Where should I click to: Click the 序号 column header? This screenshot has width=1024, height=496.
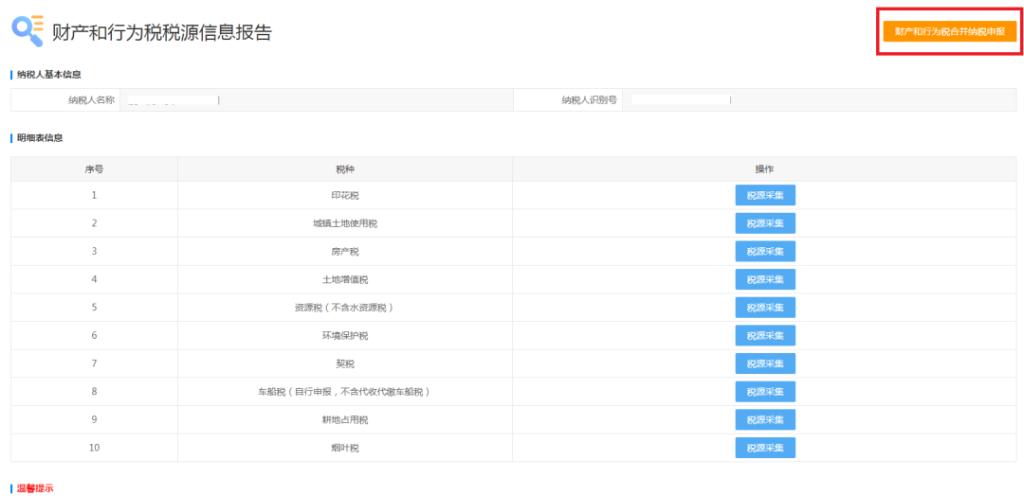pyautogui.click(x=94, y=169)
